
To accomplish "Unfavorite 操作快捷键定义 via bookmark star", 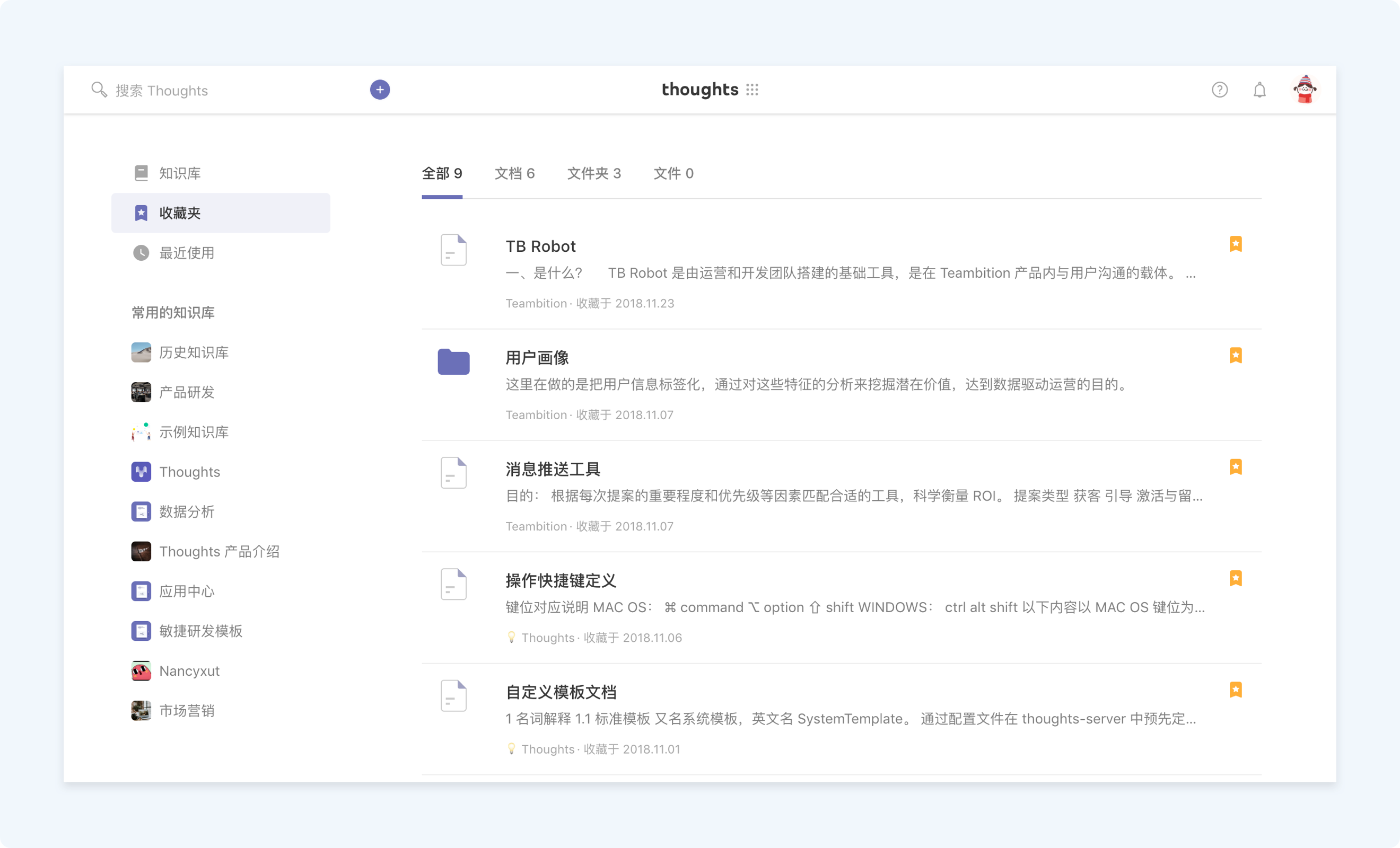I will (x=1235, y=578).
